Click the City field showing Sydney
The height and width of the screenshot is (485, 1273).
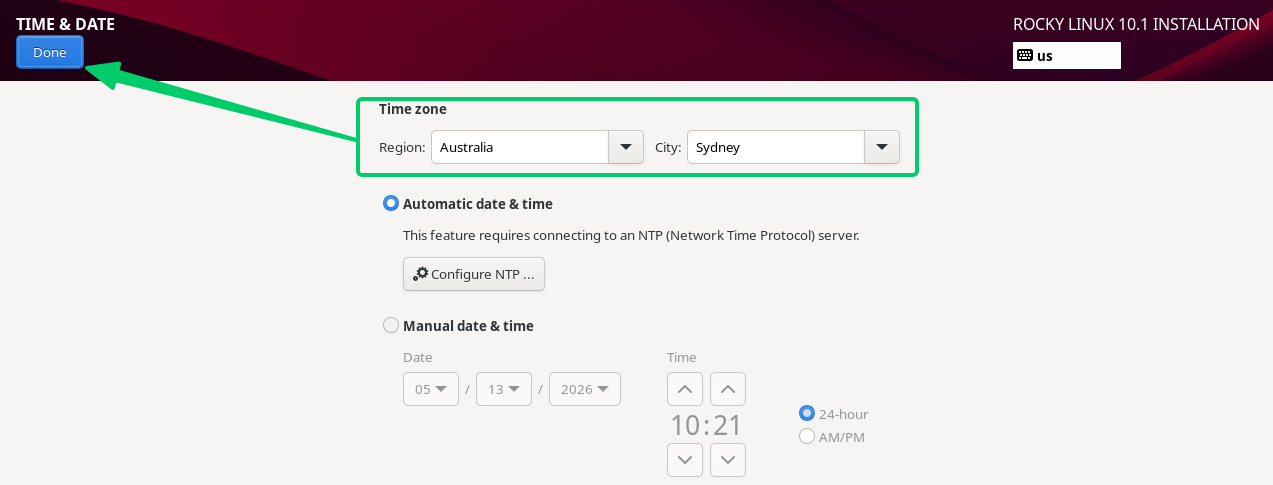coord(776,147)
